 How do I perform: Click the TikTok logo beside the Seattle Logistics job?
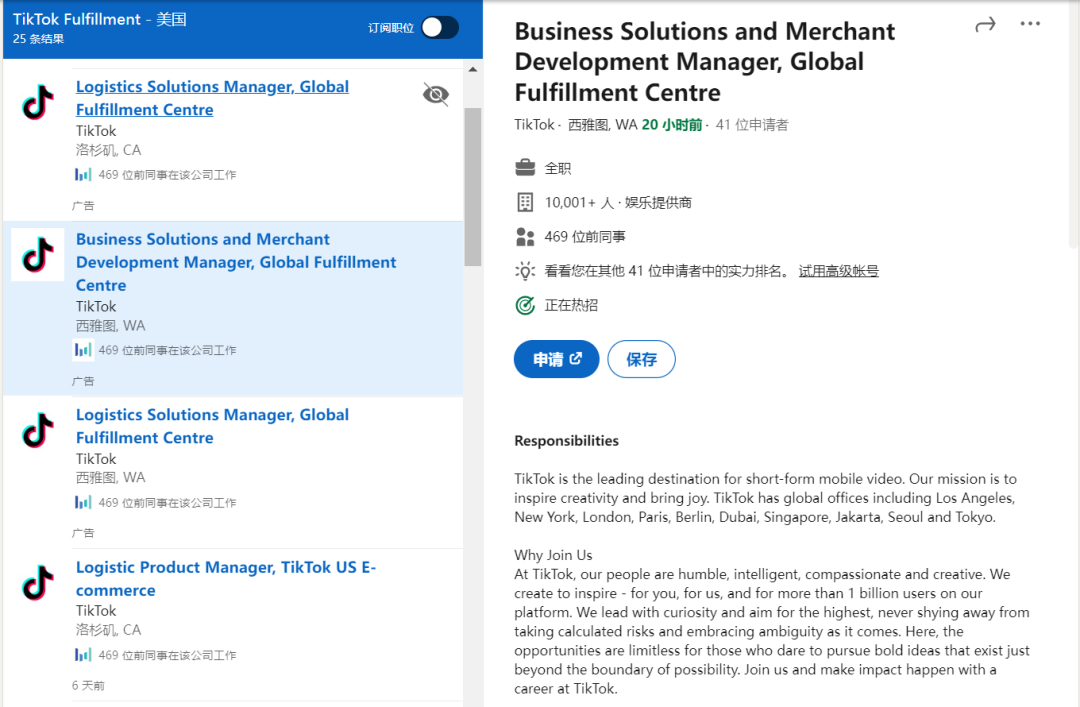tap(38, 430)
